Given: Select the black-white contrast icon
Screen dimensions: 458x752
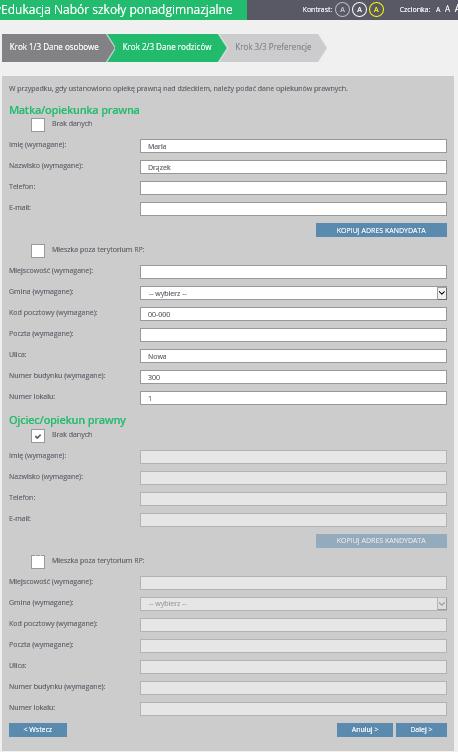Looking at the screenshot, I should pos(359,10).
